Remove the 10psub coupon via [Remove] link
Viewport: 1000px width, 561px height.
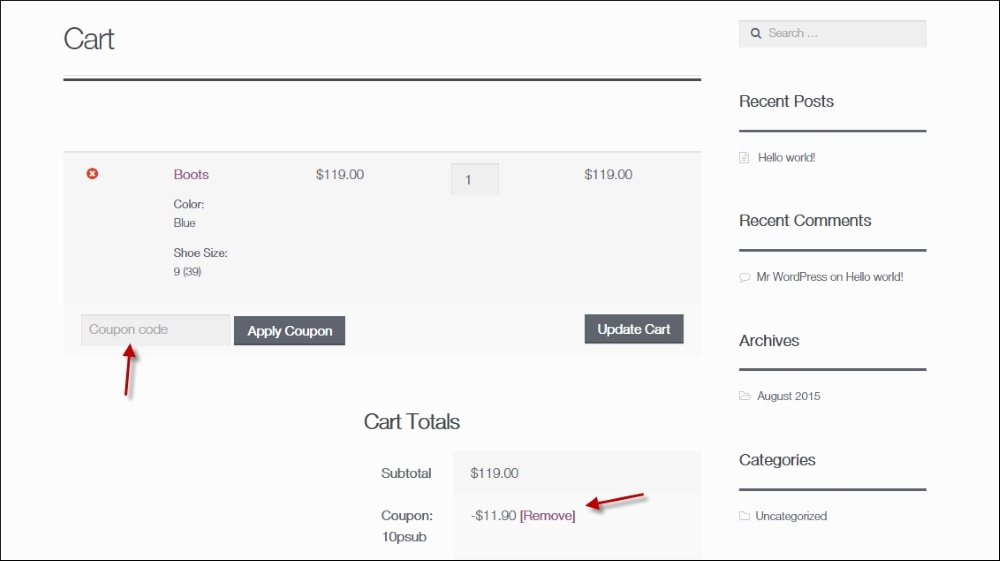[x=547, y=515]
